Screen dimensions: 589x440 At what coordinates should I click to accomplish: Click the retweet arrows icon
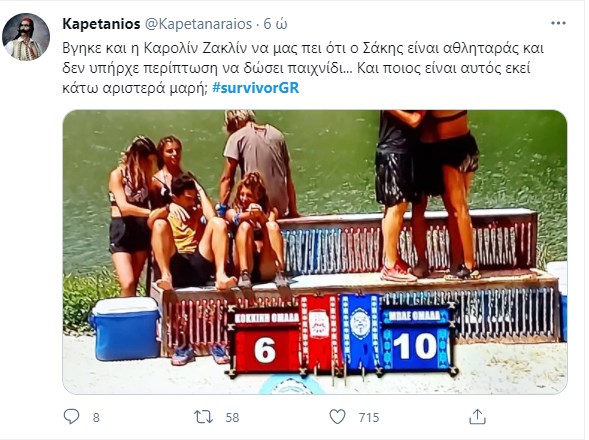(x=203, y=417)
